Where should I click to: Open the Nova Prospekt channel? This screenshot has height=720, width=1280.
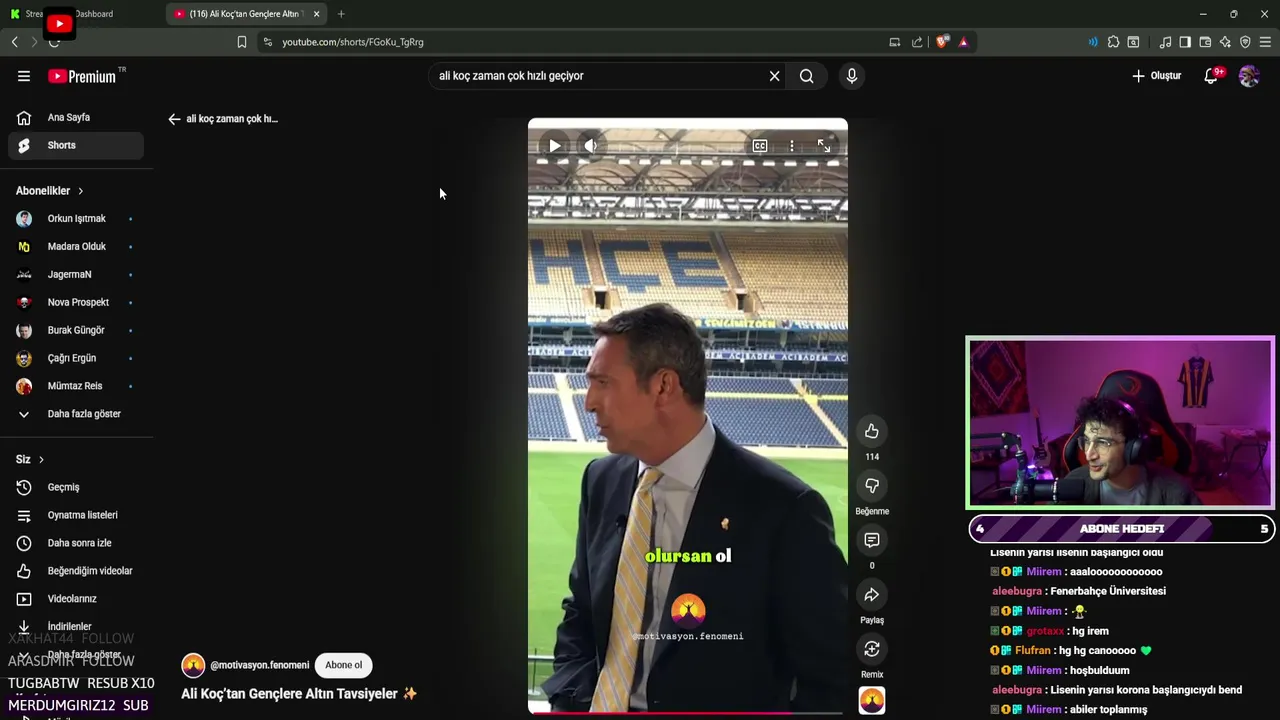point(76,303)
